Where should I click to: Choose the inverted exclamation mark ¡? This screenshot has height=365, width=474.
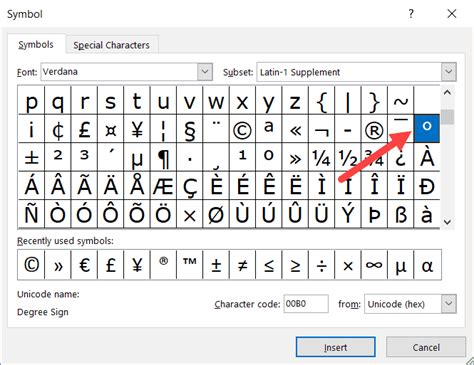(x=31, y=129)
